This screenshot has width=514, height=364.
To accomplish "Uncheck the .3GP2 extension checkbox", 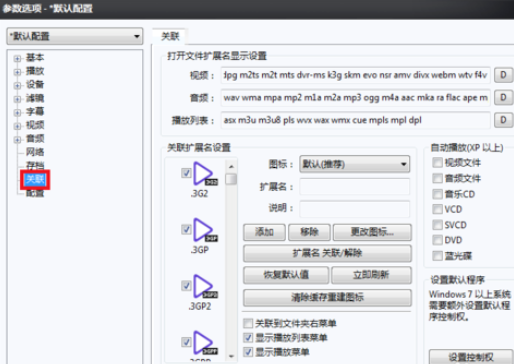I will 186,286.
